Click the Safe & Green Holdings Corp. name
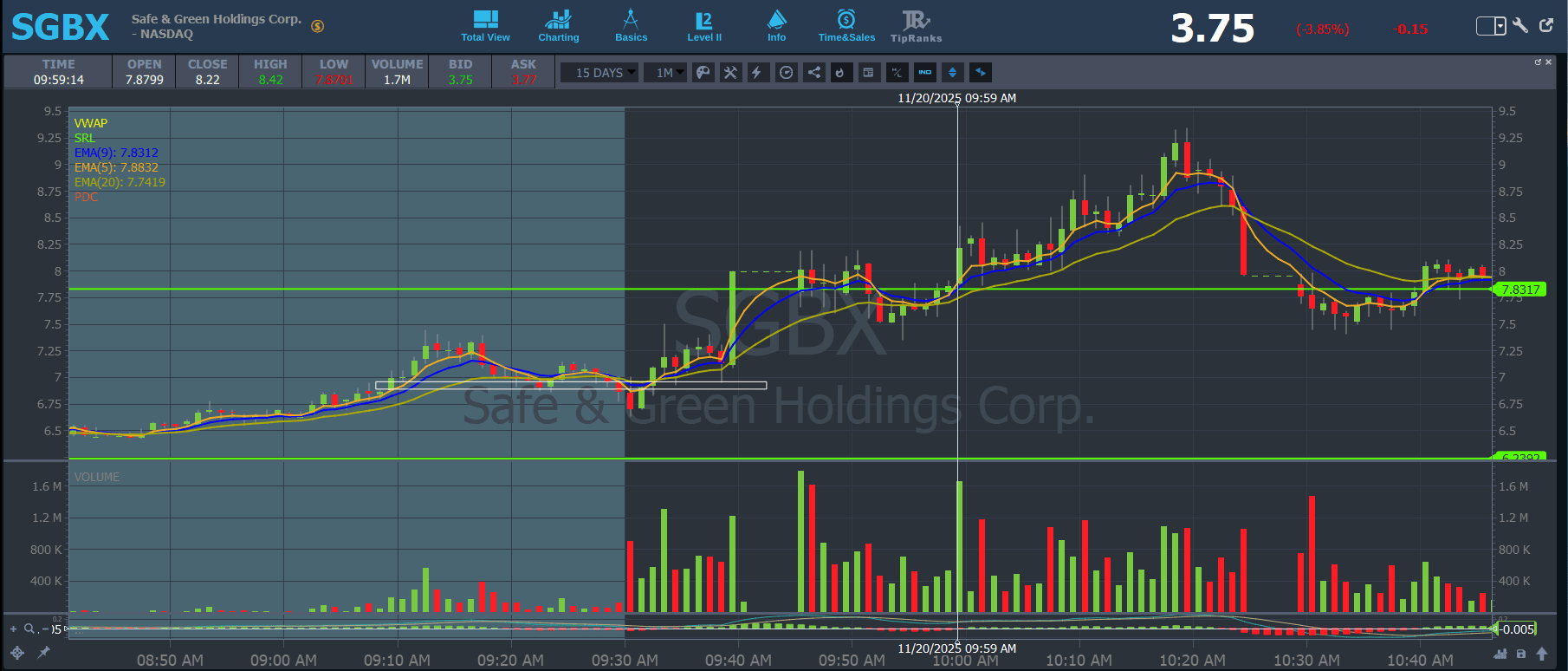Viewport: 1568px width, 671px height. [x=217, y=19]
